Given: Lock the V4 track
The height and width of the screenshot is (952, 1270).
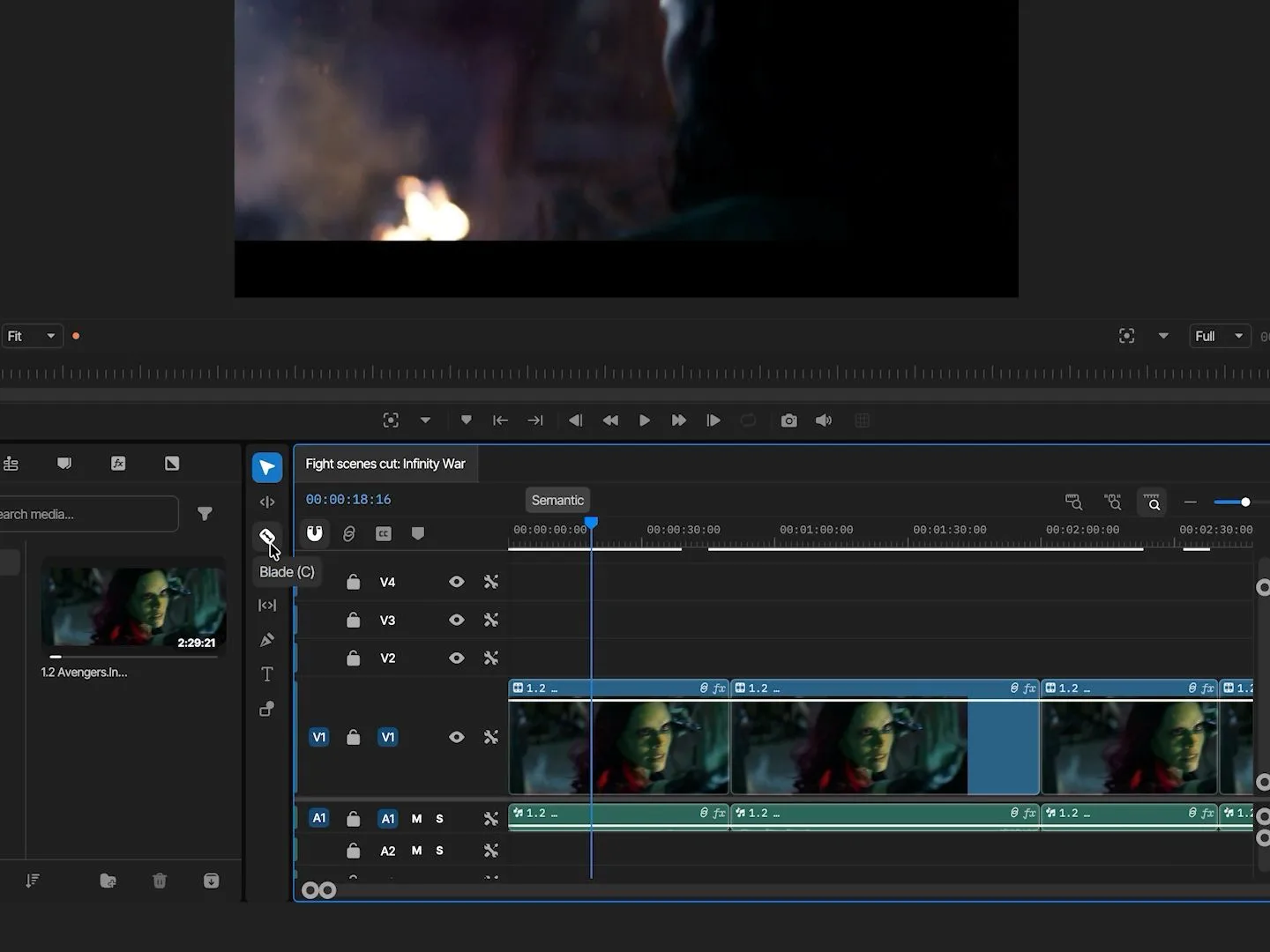Looking at the screenshot, I should pyautogui.click(x=353, y=582).
